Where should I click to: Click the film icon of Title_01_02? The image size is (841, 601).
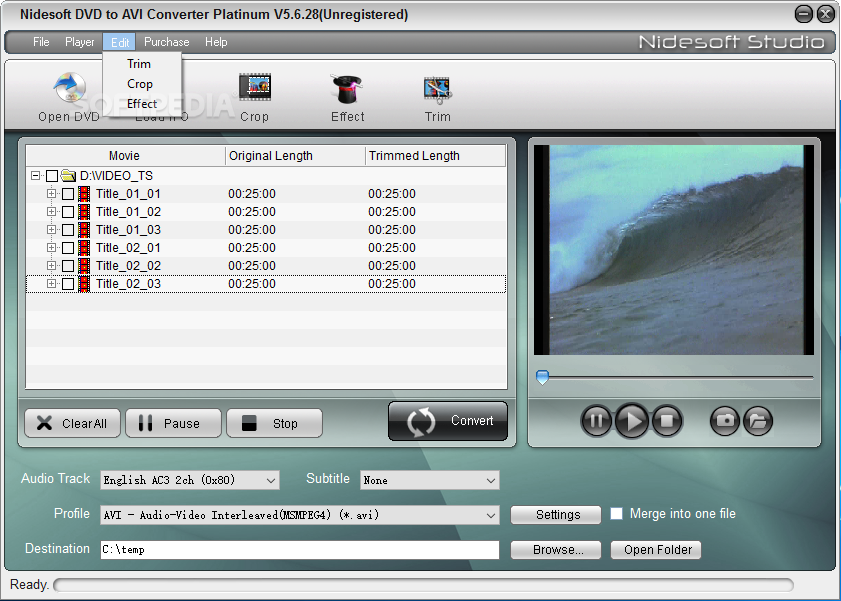point(84,212)
